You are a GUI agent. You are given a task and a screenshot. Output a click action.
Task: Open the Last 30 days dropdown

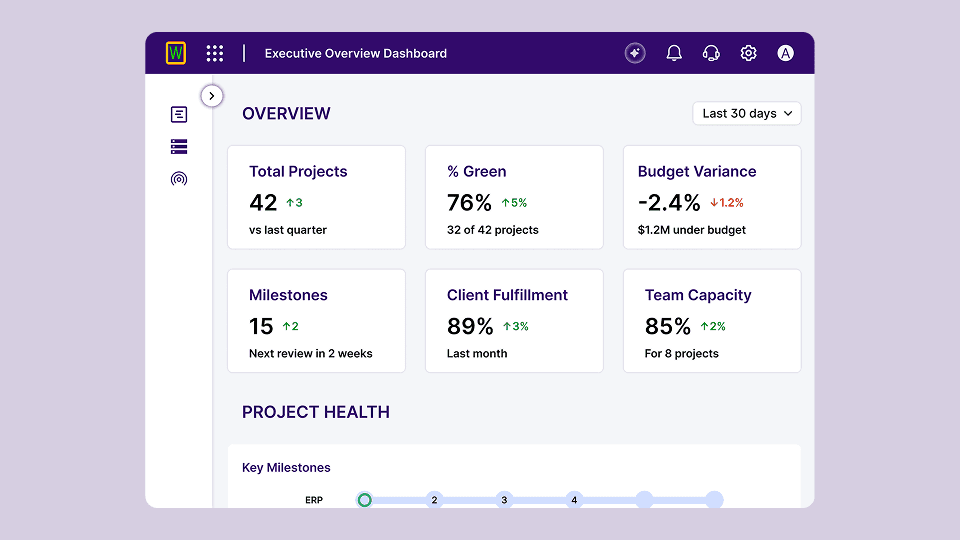747,113
